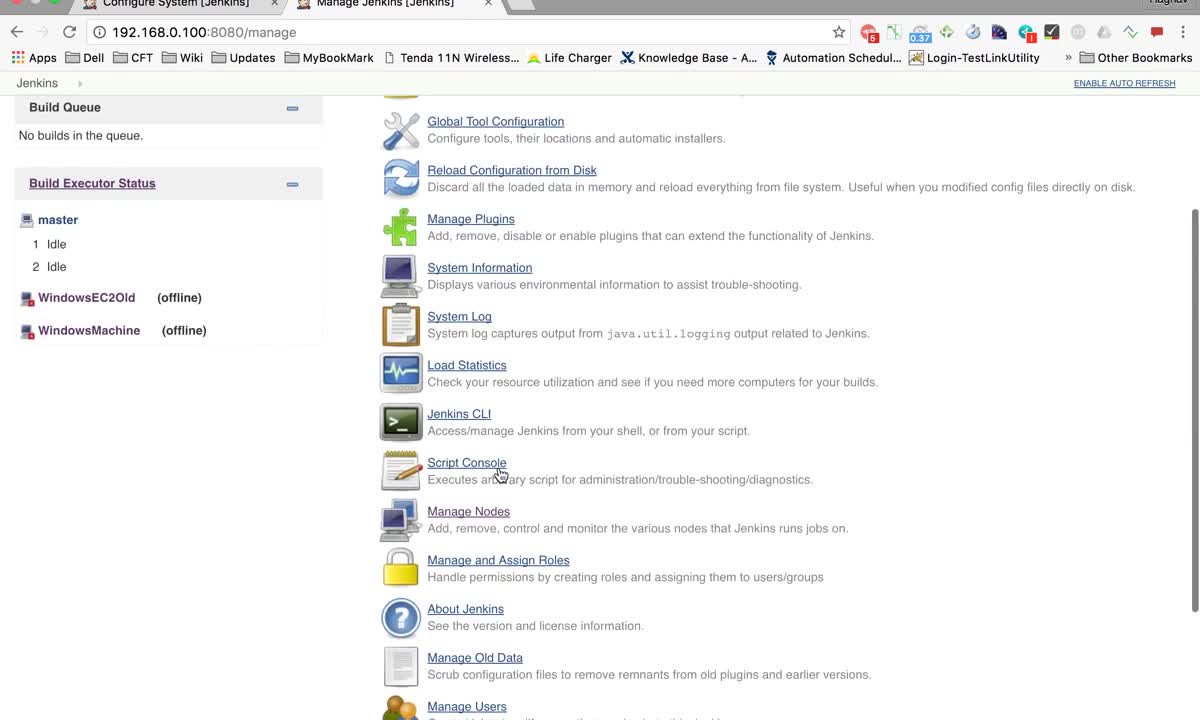
Task: Click the WindowsEC2Old offline node icon
Action: [28, 298]
